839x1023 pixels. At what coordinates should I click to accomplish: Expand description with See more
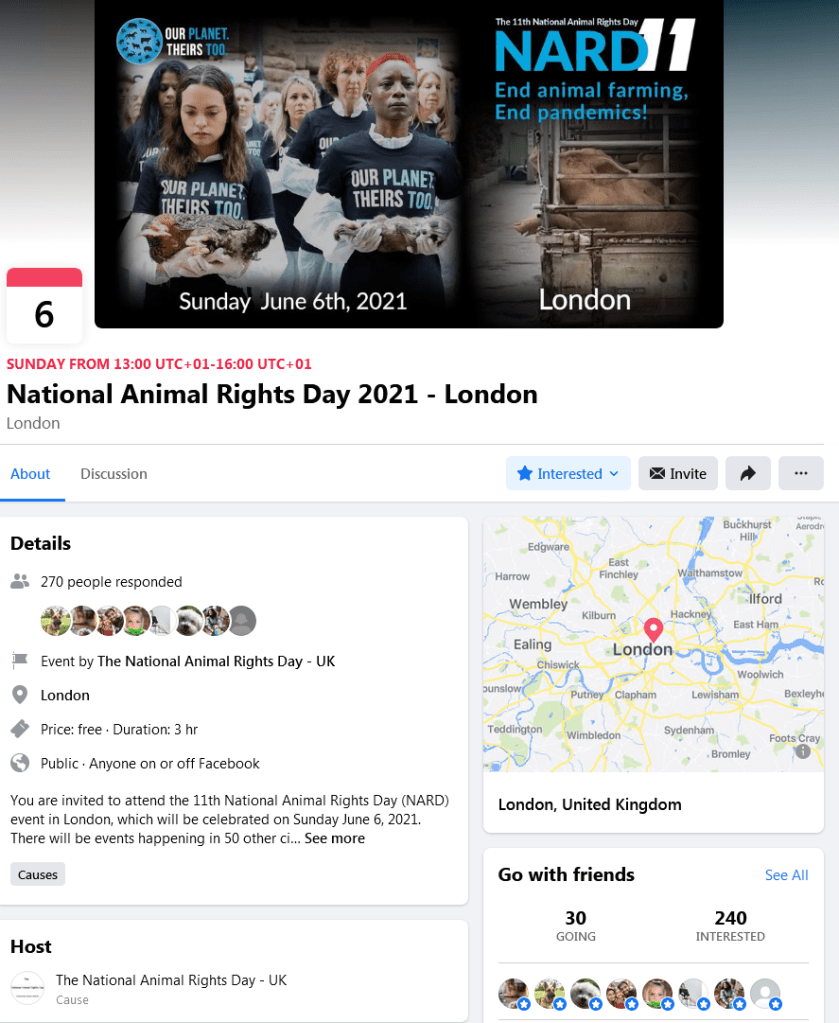tap(335, 838)
